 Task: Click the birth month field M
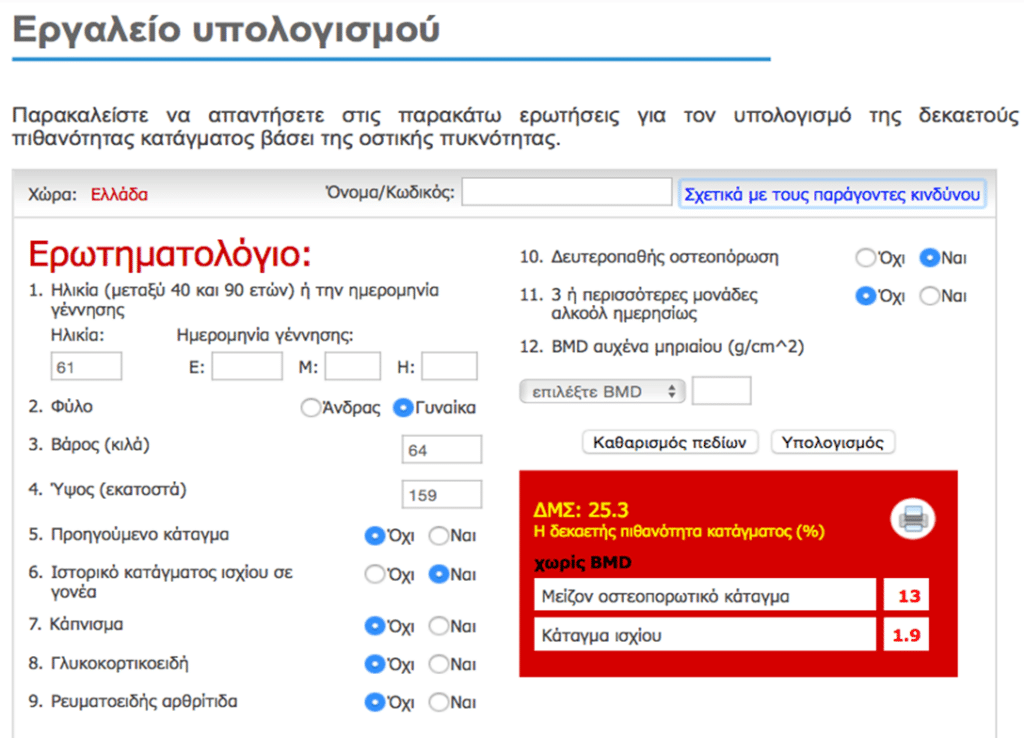[x=353, y=366]
